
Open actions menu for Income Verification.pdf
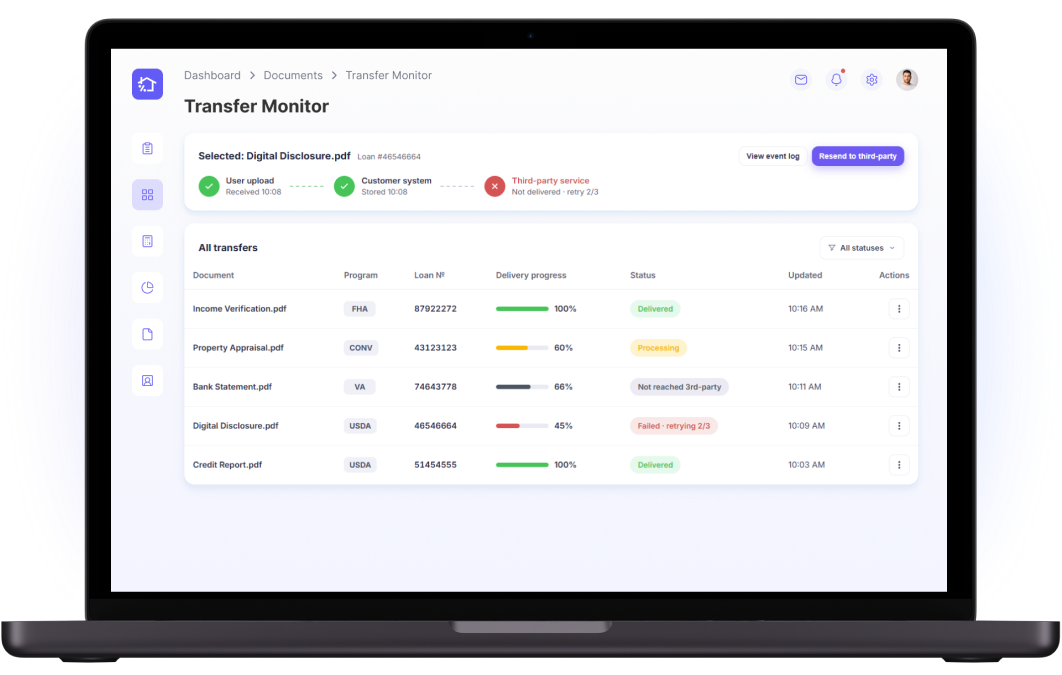click(x=899, y=309)
